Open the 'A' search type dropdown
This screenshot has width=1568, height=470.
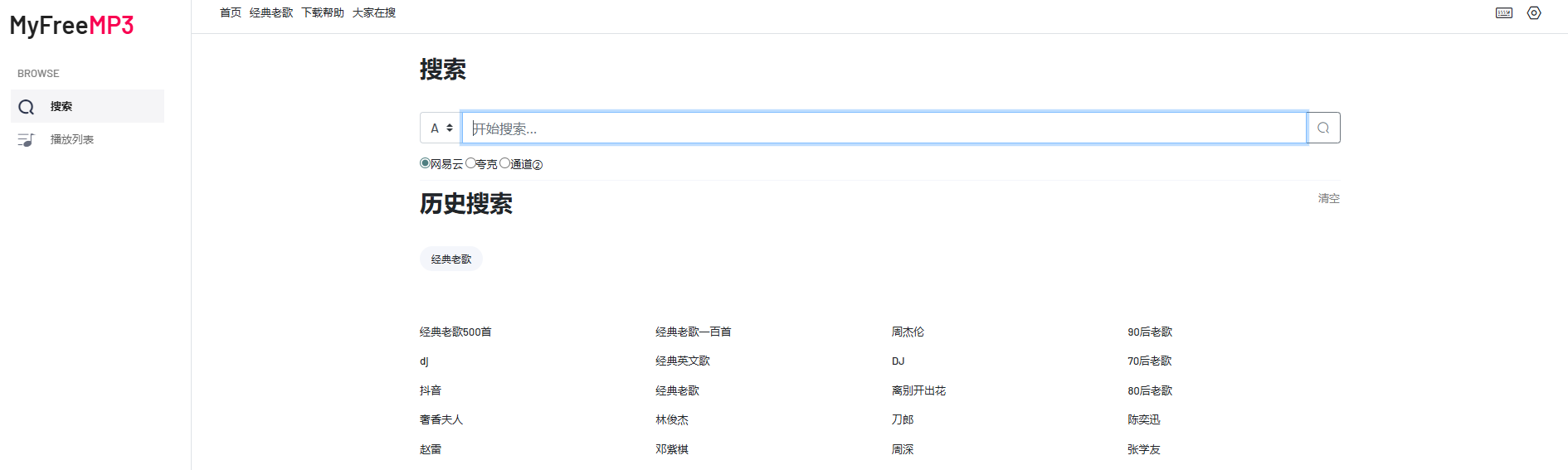(441, 128)
